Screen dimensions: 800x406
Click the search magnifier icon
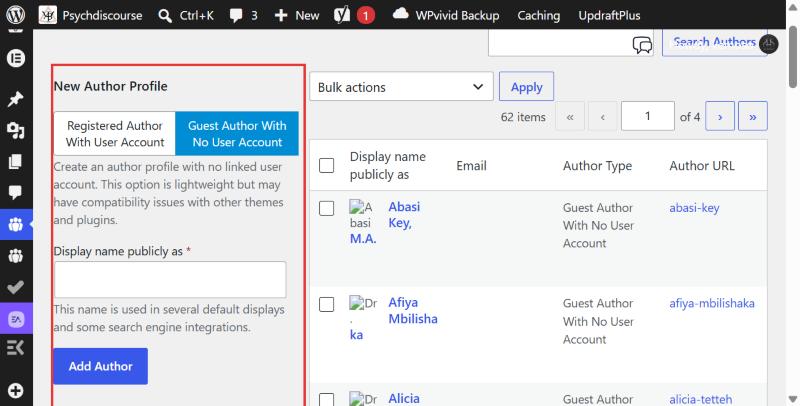pos(165,16)
